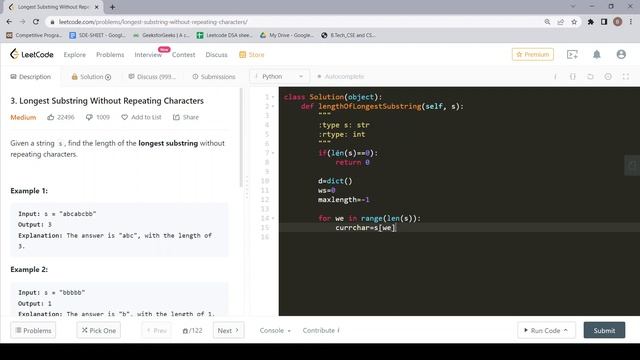Open a new browser tab

point(112,7)
